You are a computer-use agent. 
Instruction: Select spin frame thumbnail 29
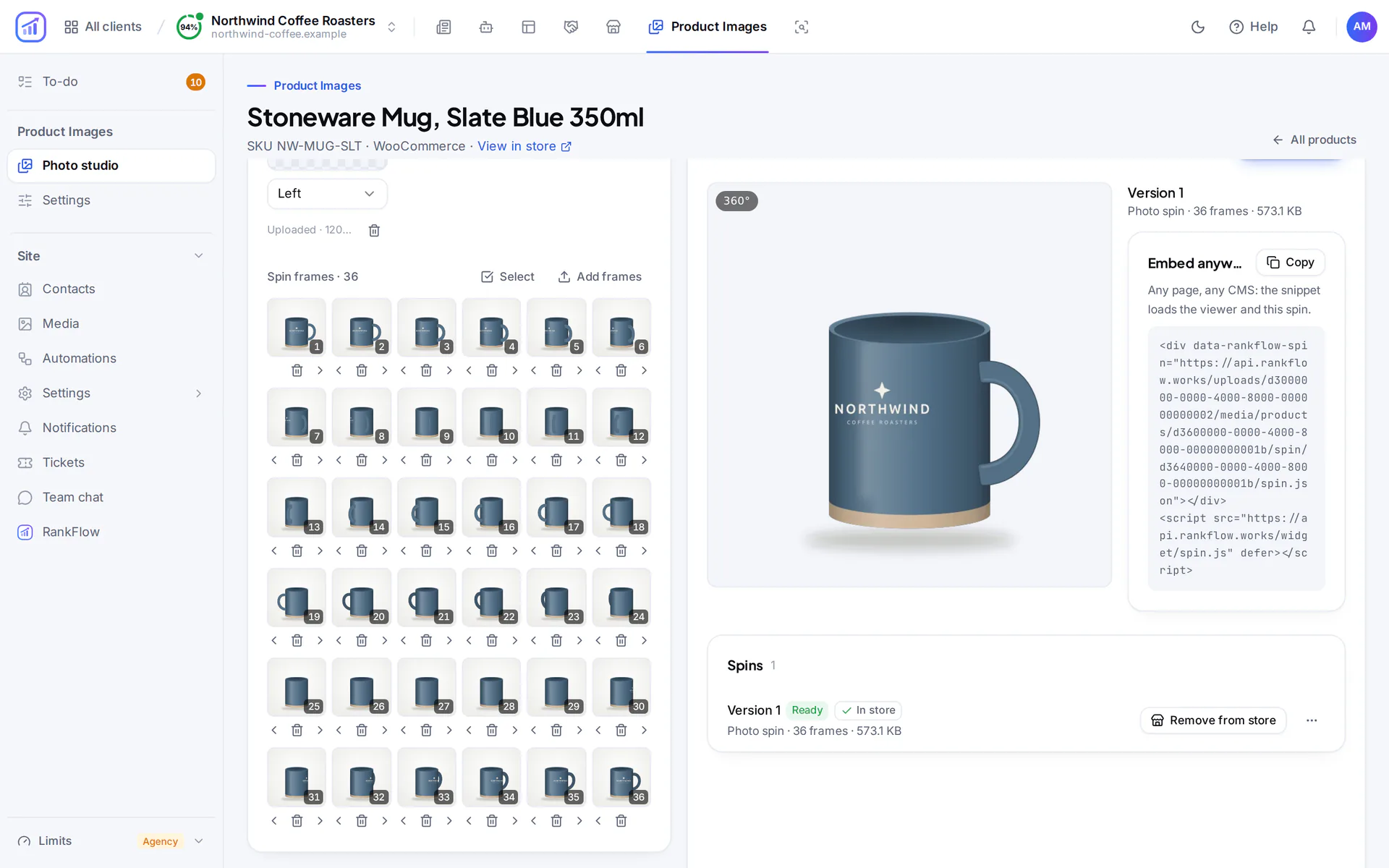pyautogui.click(x=556, y=687)
